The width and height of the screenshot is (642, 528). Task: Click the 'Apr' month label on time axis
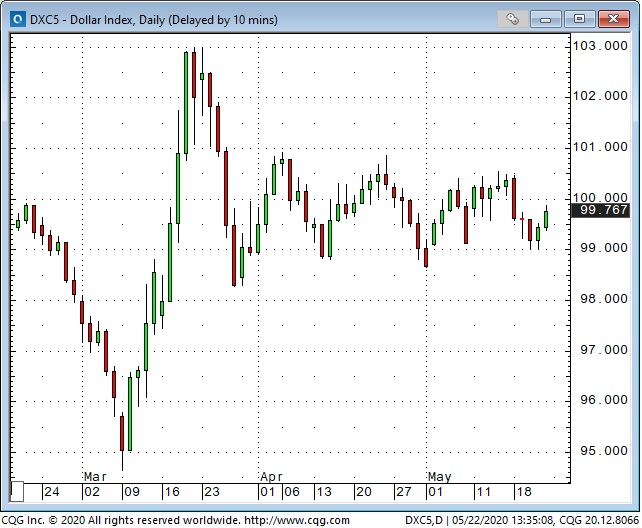271,476
